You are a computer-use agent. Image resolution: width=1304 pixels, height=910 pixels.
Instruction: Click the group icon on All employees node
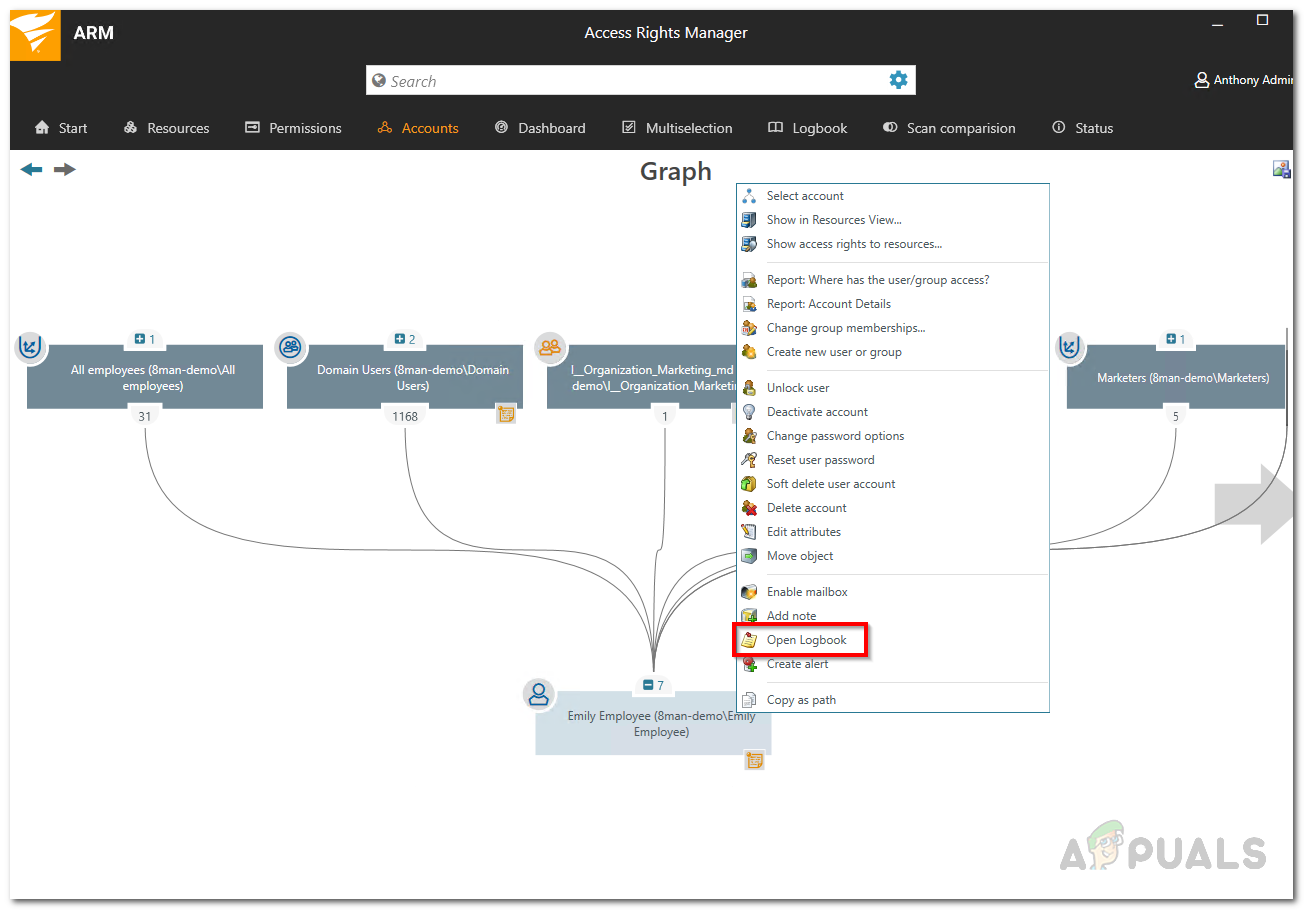30,347
